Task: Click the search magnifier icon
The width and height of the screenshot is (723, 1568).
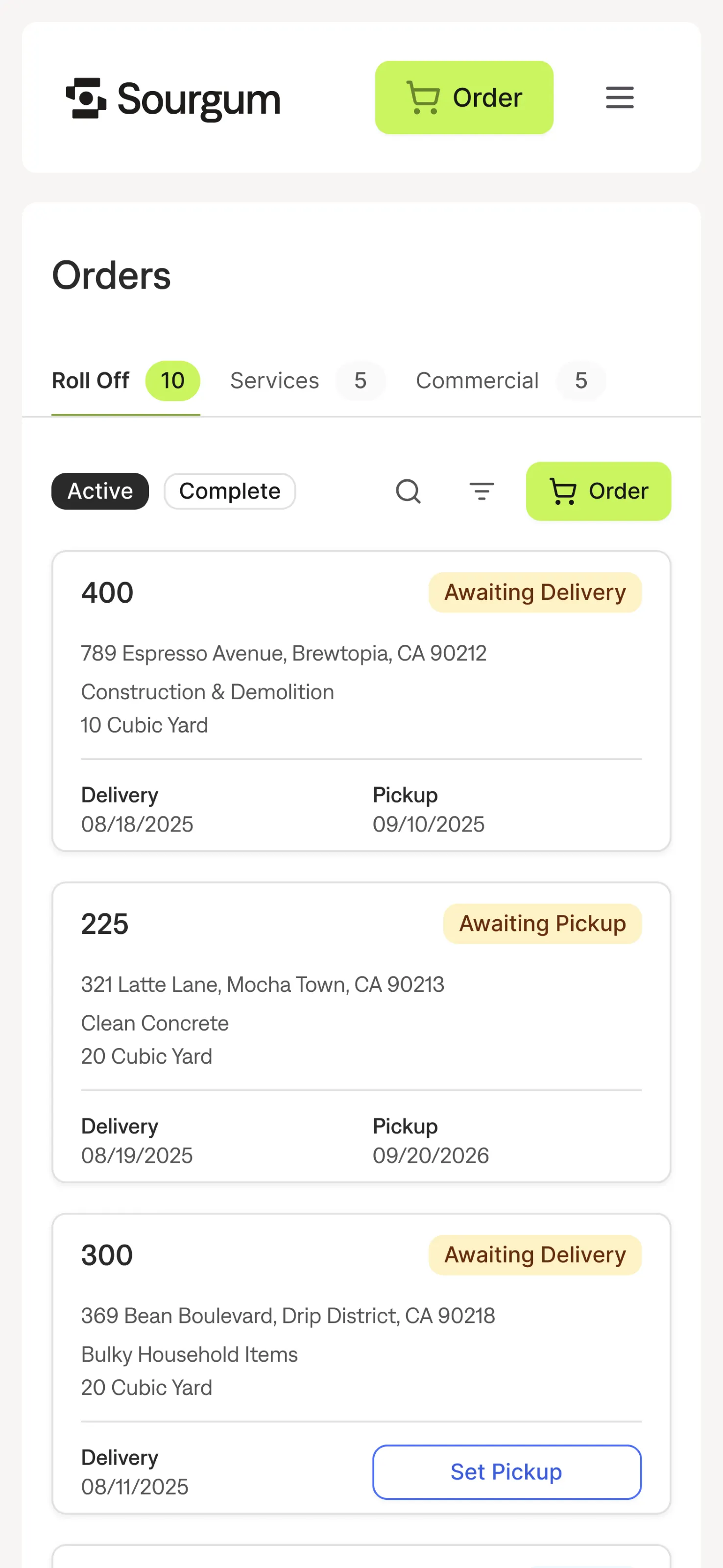Action: point(408,491)
